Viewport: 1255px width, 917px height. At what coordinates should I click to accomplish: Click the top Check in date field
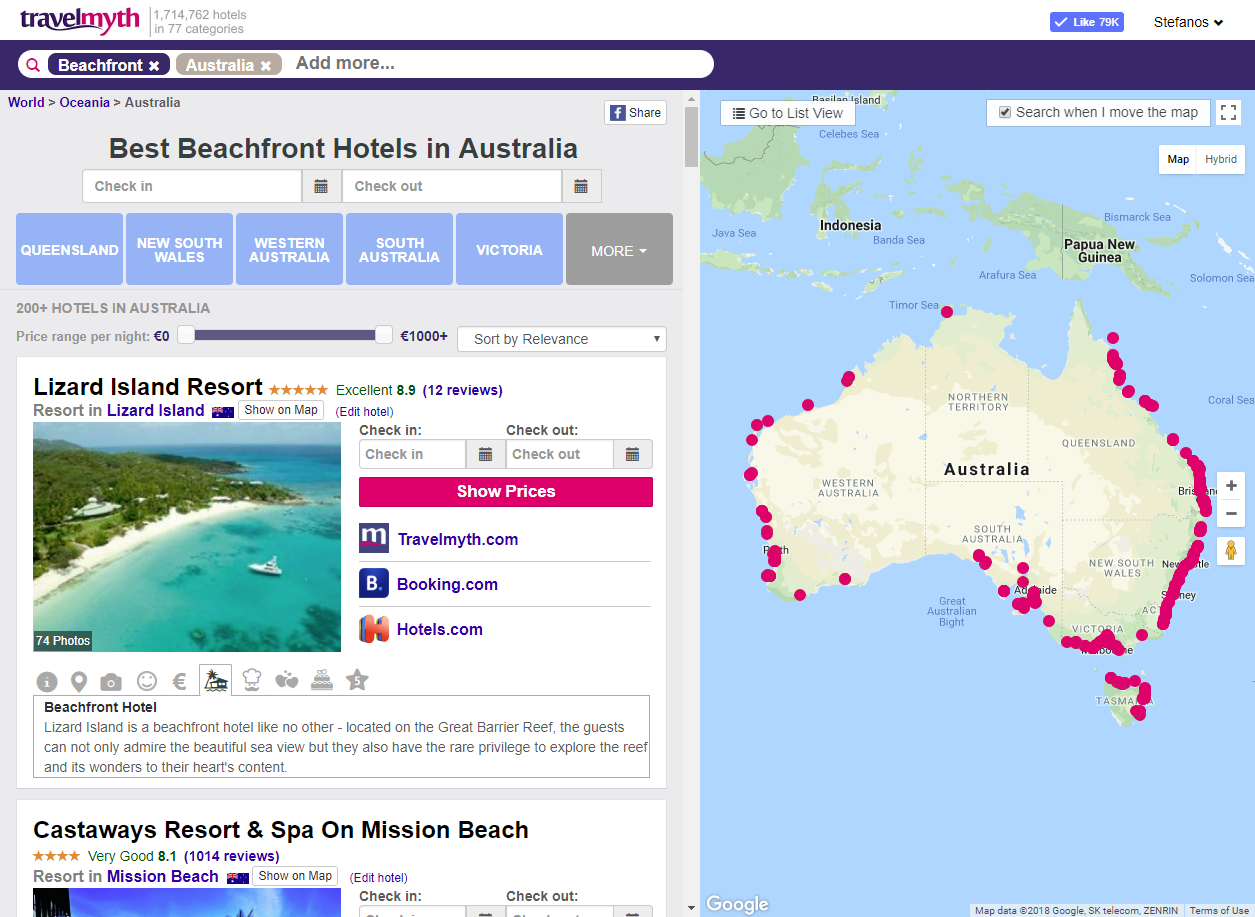(x=192, y=186)
